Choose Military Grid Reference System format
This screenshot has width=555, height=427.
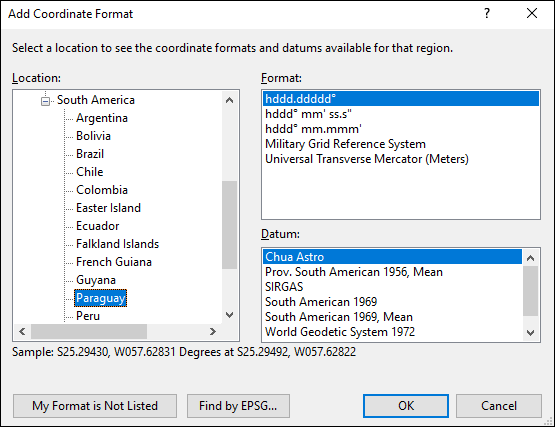[401, 144]
